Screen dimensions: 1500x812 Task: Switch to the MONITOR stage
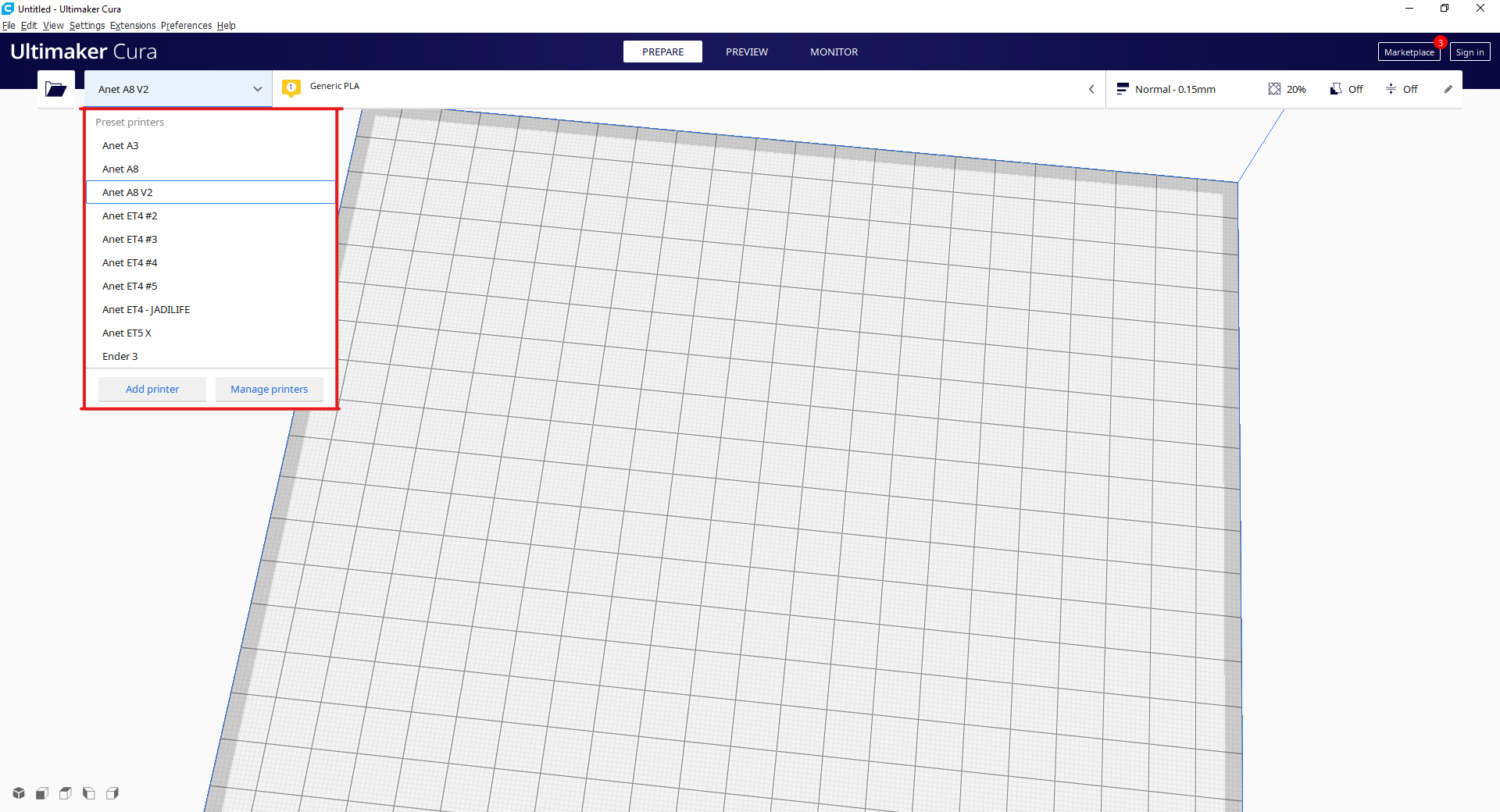(x=834, y=52)
